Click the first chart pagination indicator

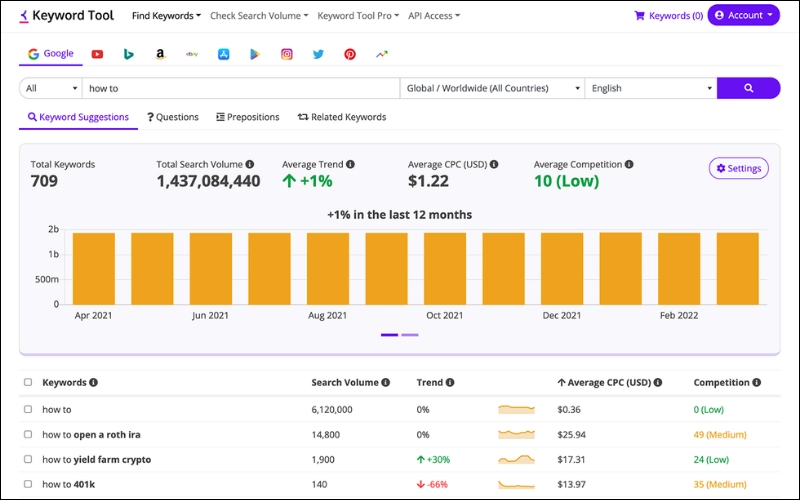tap(389, 335)
